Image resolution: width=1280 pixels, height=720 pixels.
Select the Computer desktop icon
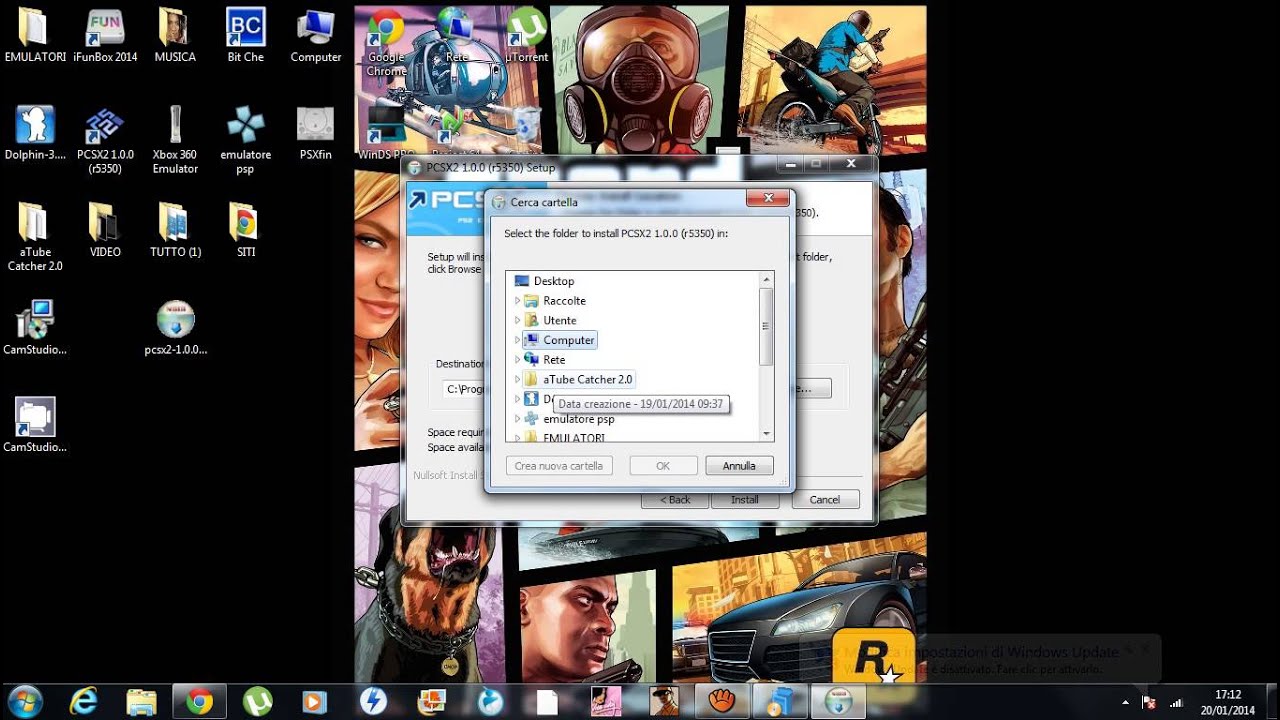(316, 36)
